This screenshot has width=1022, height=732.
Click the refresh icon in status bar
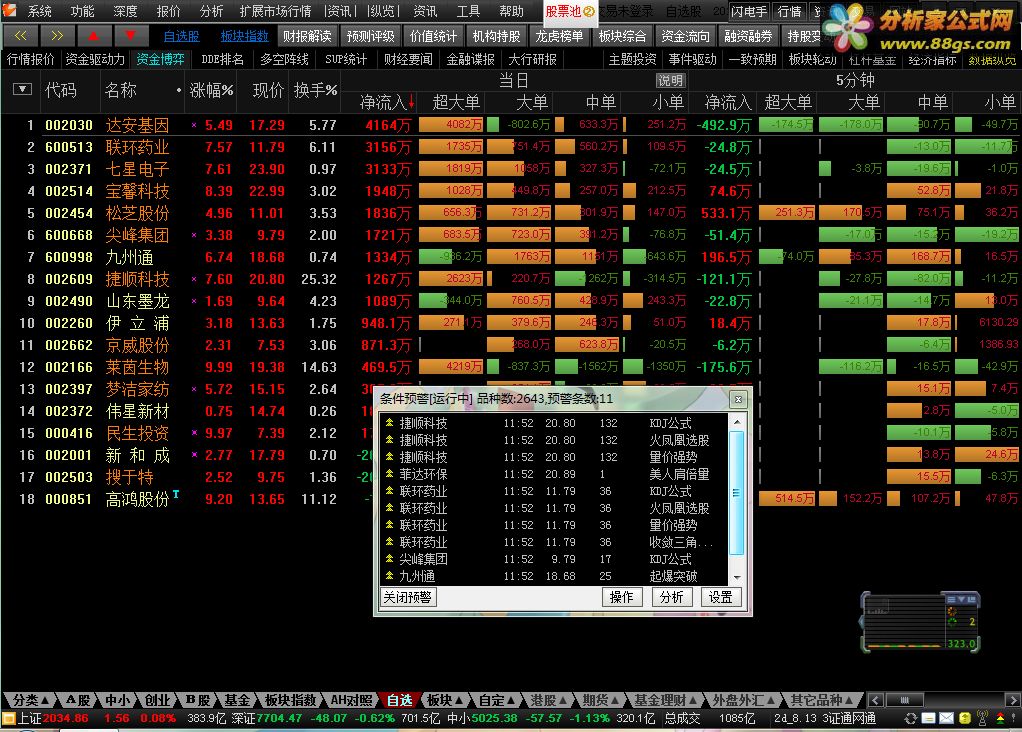click(911, 718)
